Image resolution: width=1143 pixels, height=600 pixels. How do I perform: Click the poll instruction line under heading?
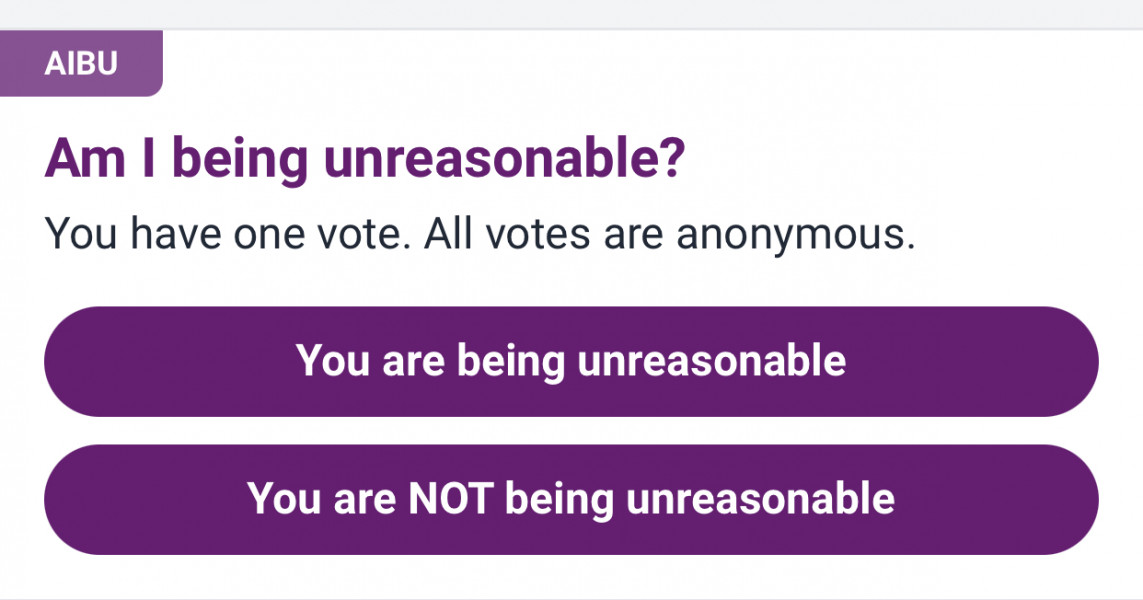coord(480,234)
